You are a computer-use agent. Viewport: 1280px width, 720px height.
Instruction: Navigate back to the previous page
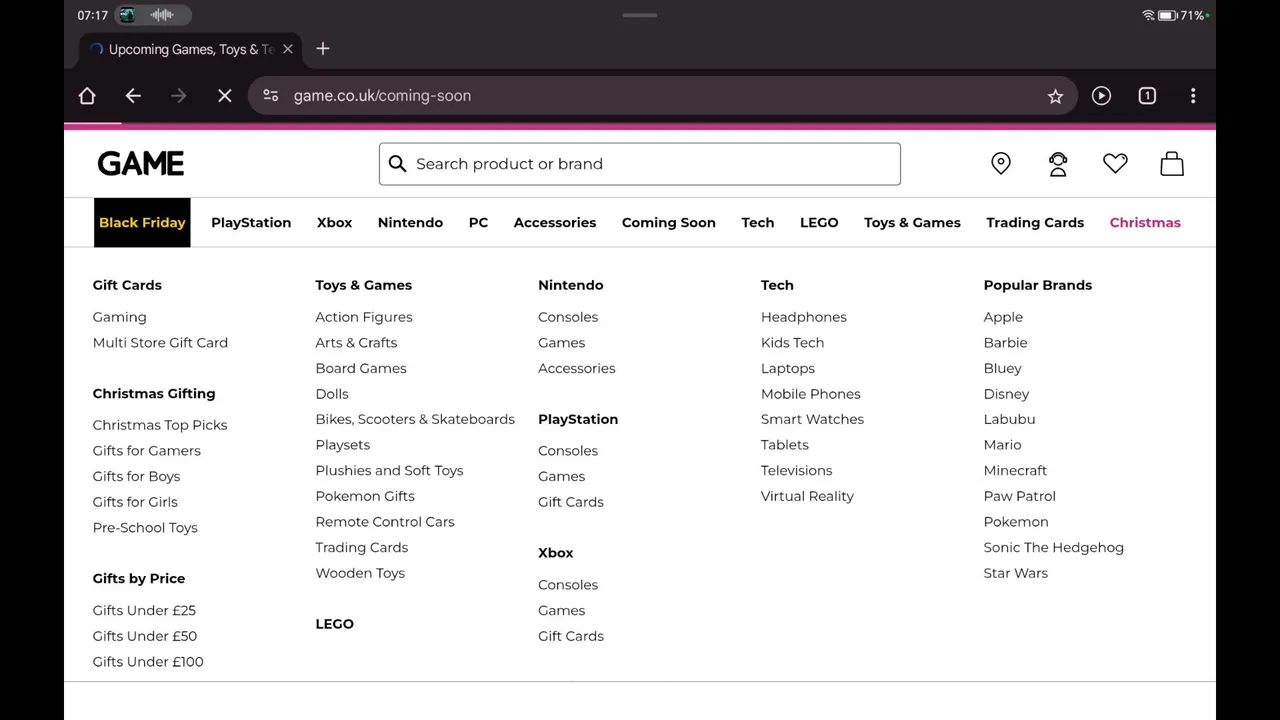133,96
